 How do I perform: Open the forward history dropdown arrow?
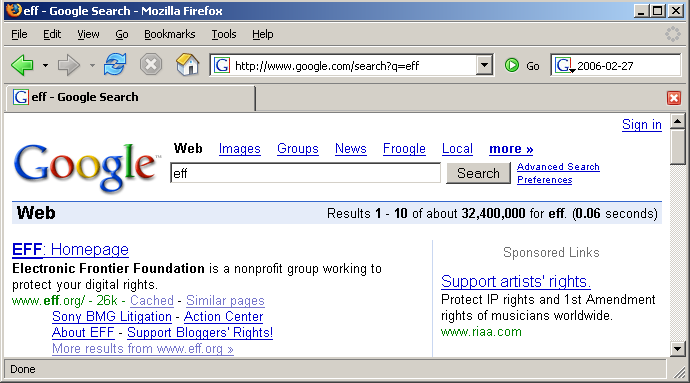pos(92,66)
